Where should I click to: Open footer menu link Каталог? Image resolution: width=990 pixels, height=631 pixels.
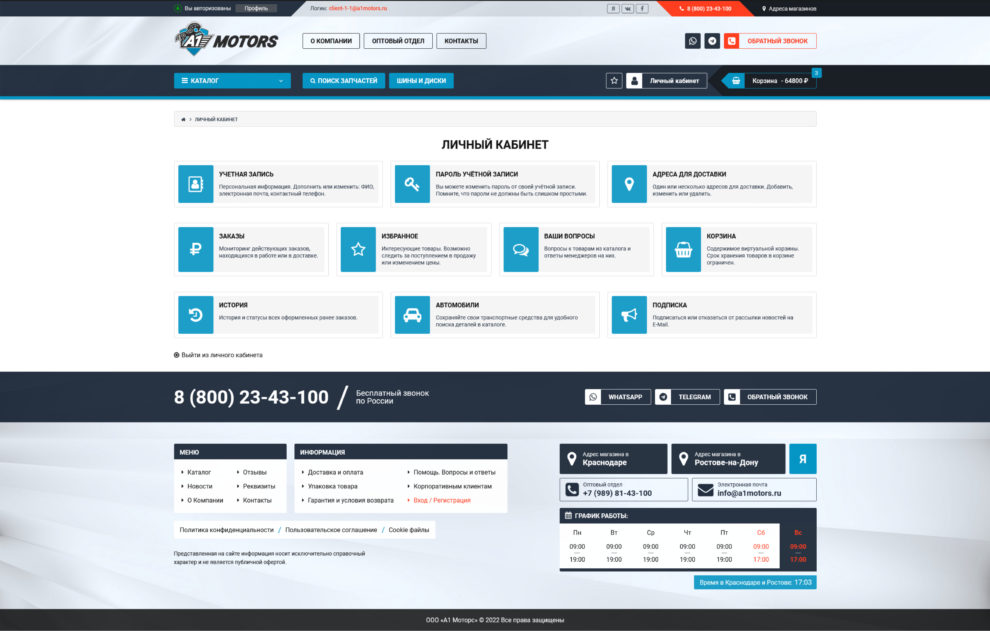tap(198, 472)
